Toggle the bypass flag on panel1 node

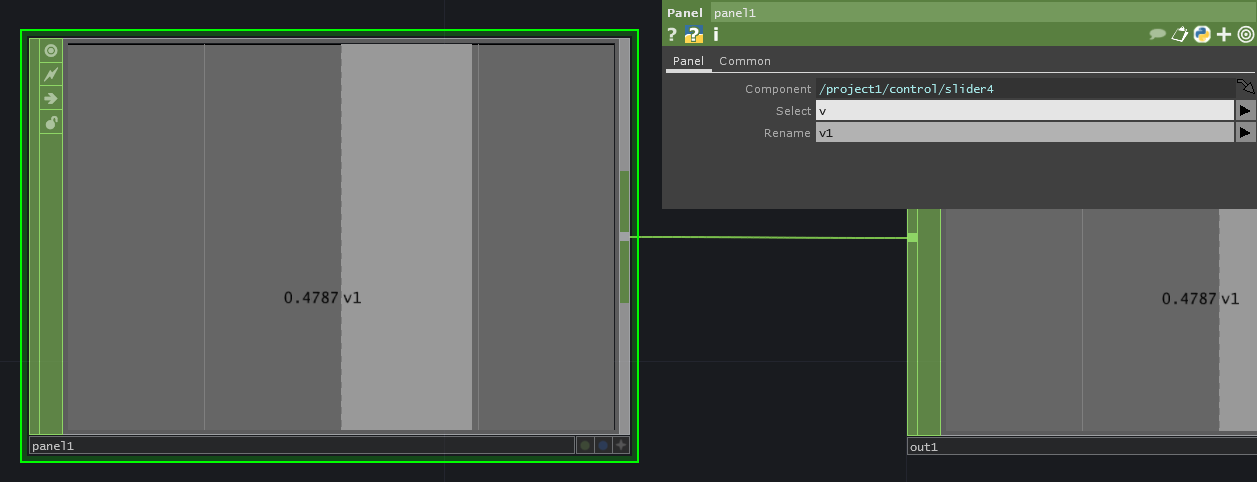[x=51, y=74]
